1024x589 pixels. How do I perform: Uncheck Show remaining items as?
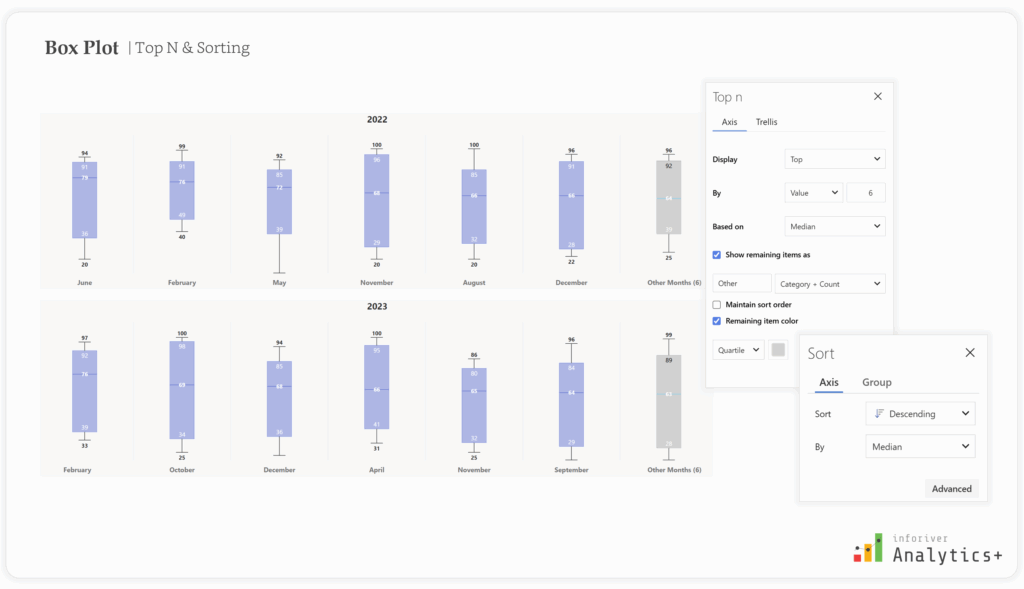[x=716, y=254]
